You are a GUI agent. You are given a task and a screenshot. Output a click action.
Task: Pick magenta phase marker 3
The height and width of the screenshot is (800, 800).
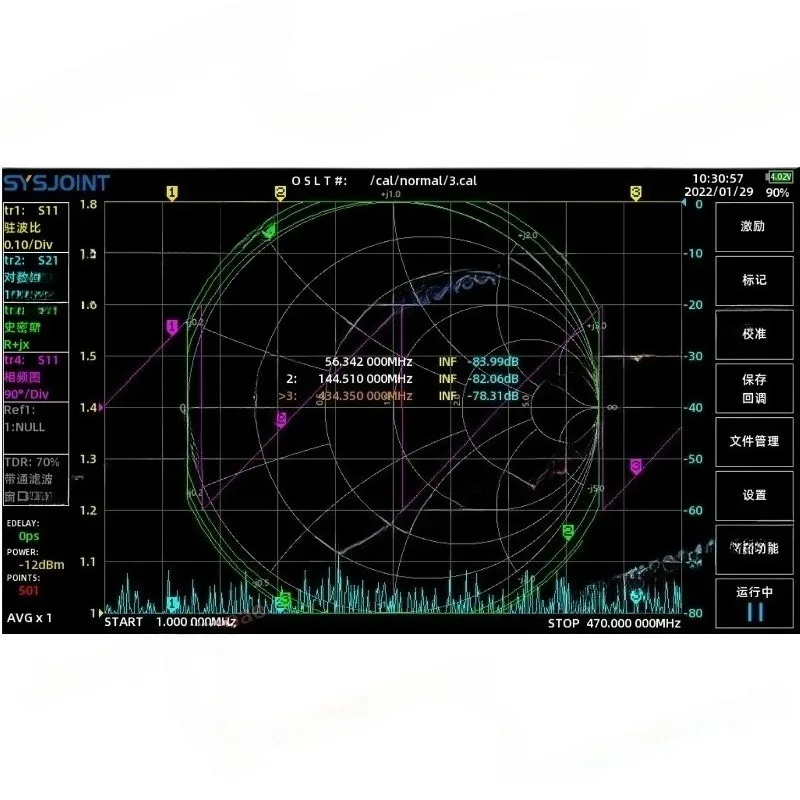pos(636,466)
